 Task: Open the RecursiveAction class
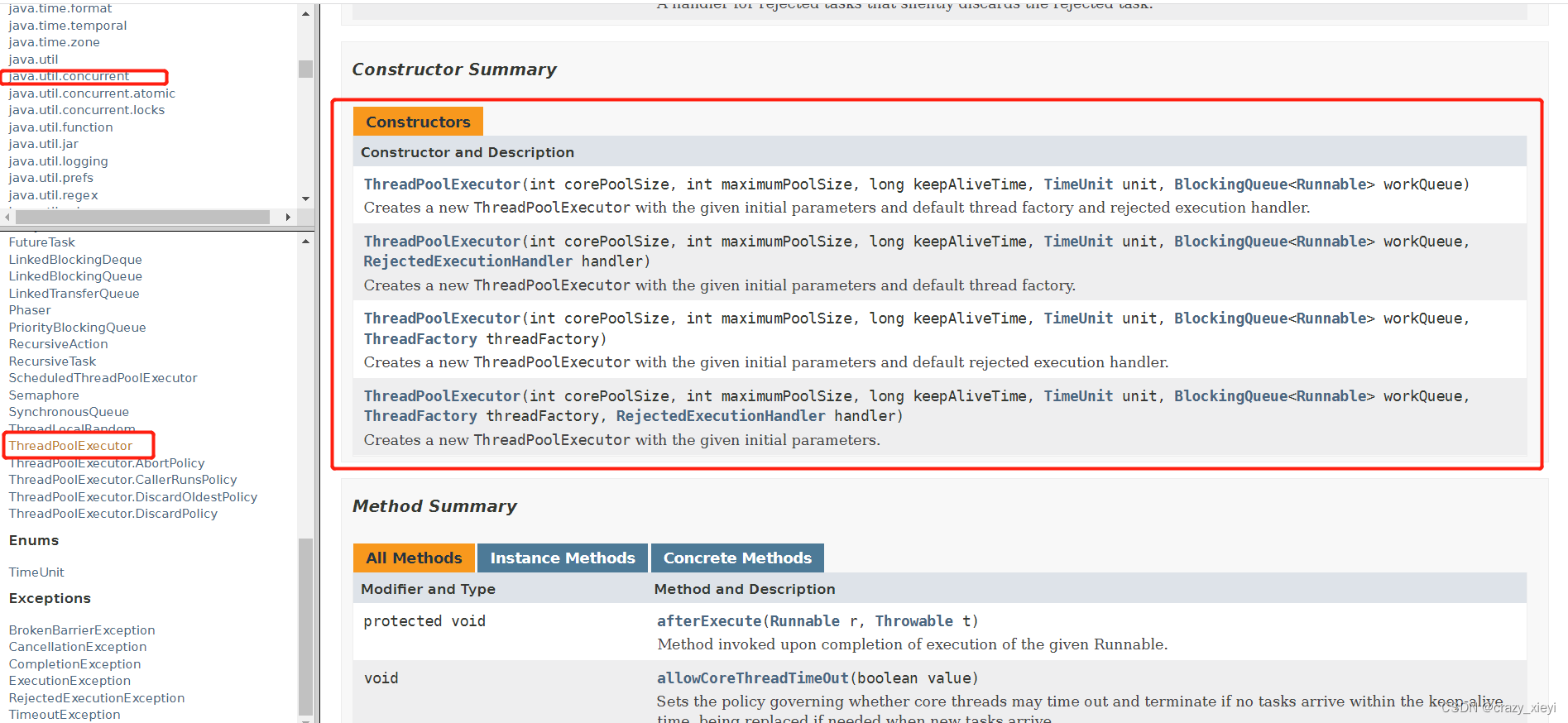click(58, 344)
